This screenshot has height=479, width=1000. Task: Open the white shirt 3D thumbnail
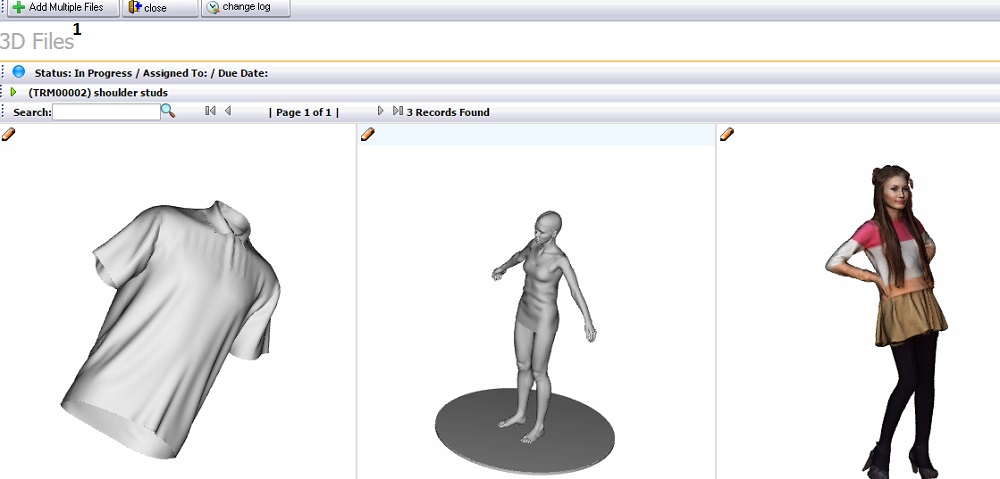(171, 329)
